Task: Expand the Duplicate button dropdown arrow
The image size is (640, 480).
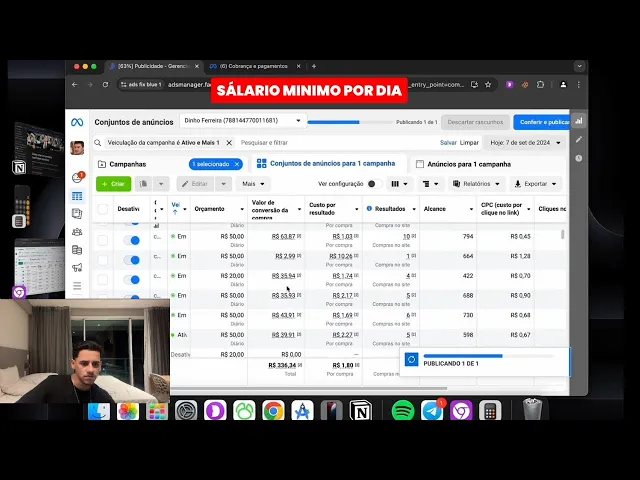Action: click(161, 184)
